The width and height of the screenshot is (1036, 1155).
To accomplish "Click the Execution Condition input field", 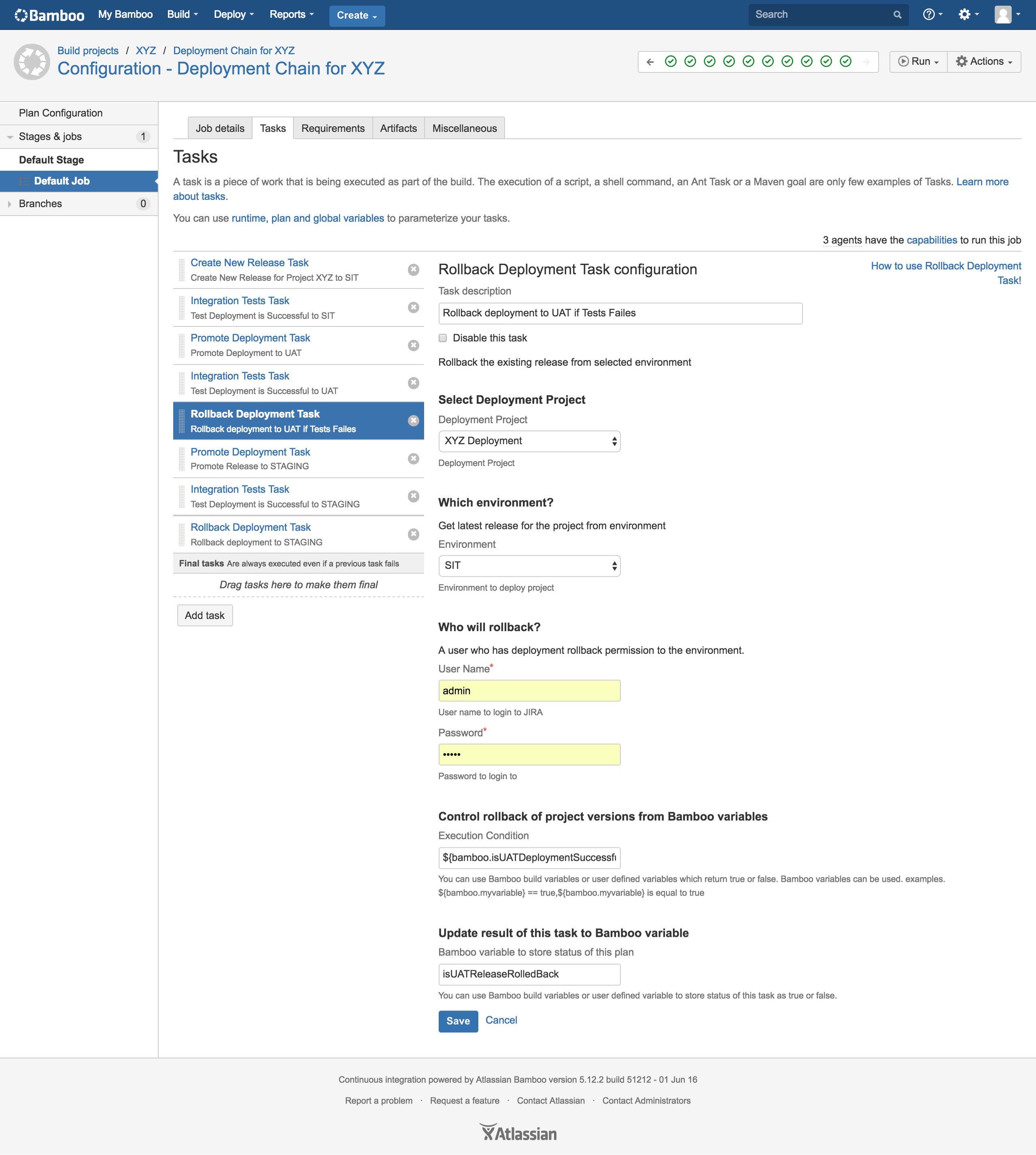I will [x=529, y=857].
